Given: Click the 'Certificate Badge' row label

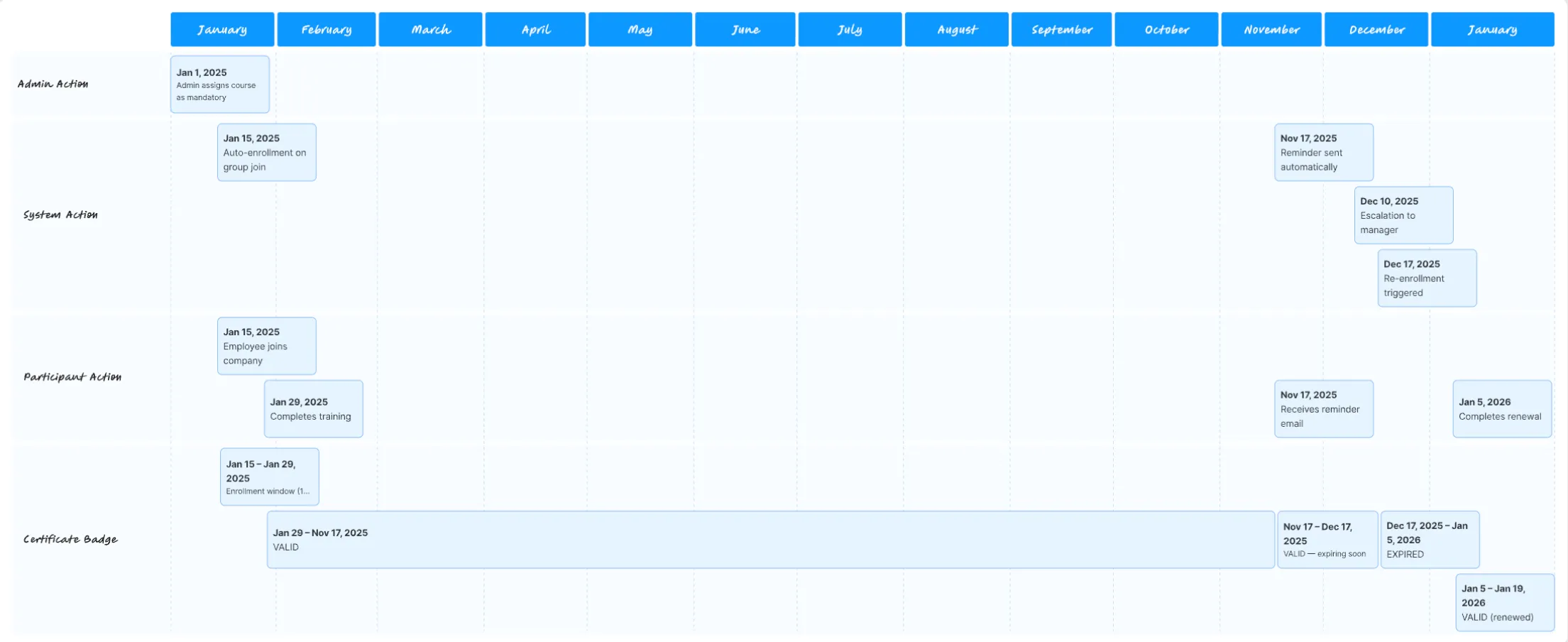Looking at the screenshot, I should point(70,539).
